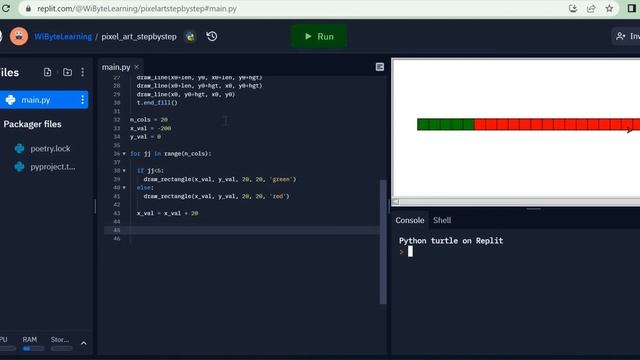640x360 pixels.
Task: Switch to the Shell tab
Action: (442, 220)
